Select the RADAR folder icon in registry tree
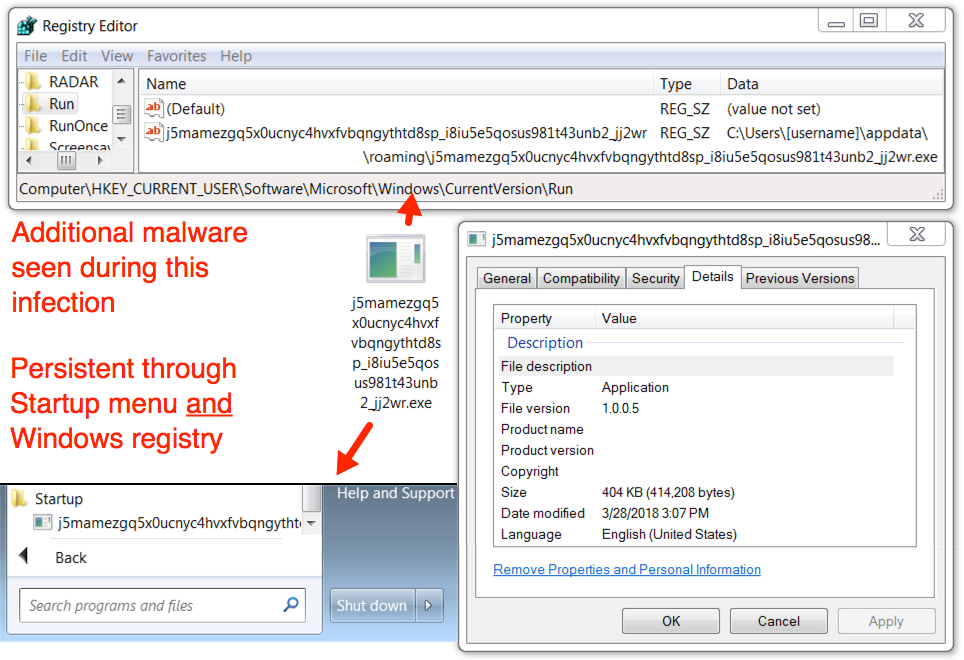Viewport: 964px width, 660px height. coord(33,81)
